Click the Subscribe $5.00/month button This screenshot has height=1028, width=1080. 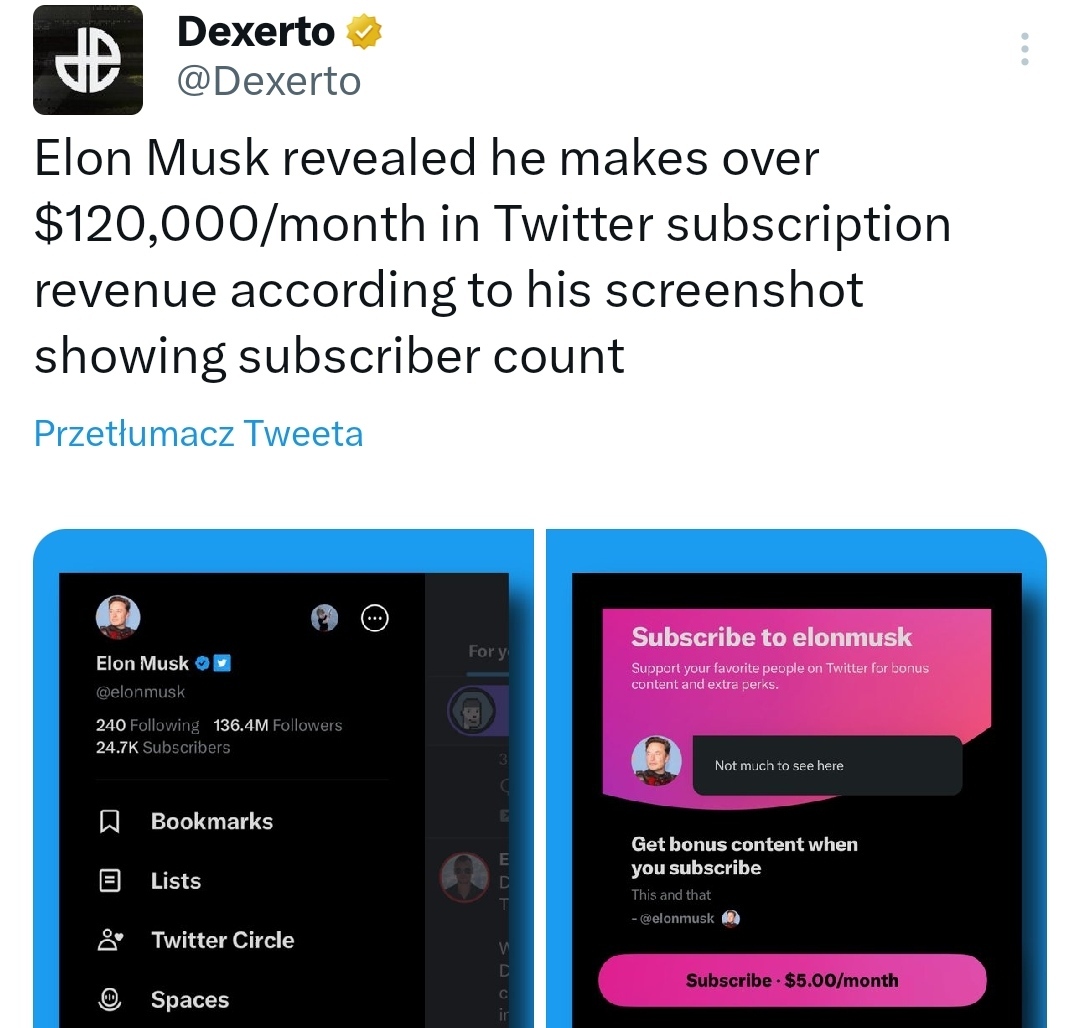pos(792,980)
